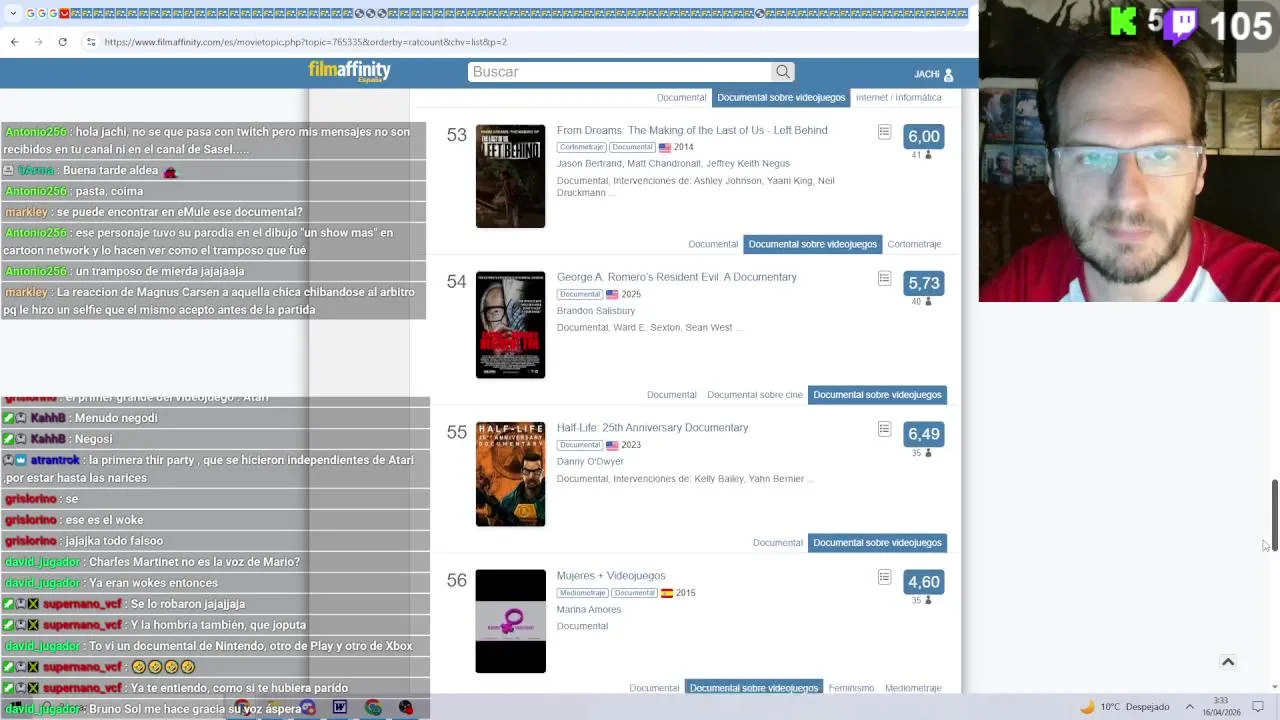Open cast member Sean West's page

click(x=709, y=328)
